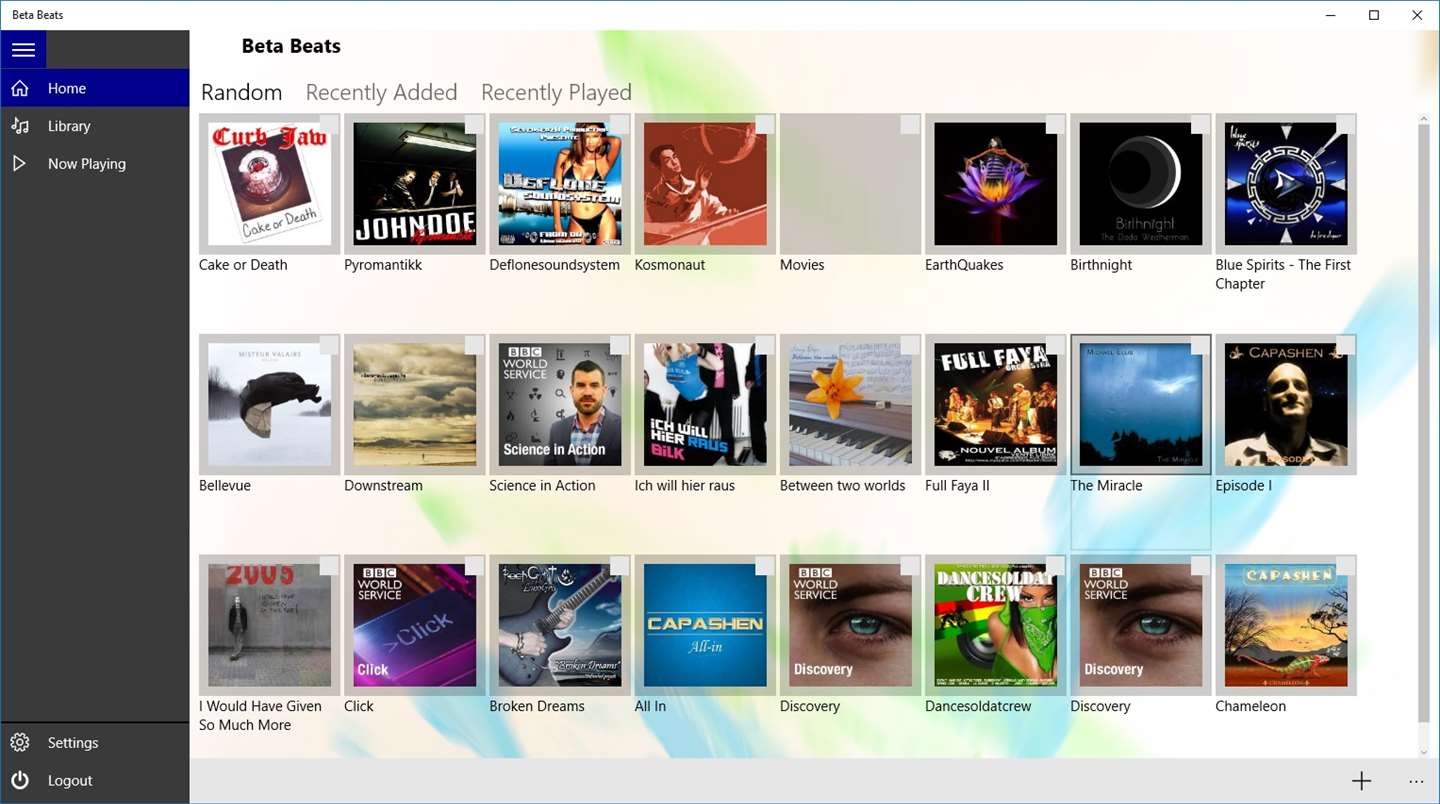Open the EarthQuakes lotus album cover
Screen dimensions: 1440x804
996,184
